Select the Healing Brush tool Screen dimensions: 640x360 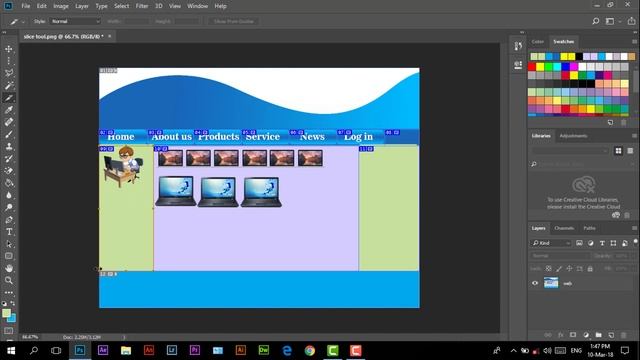point(9,122)
